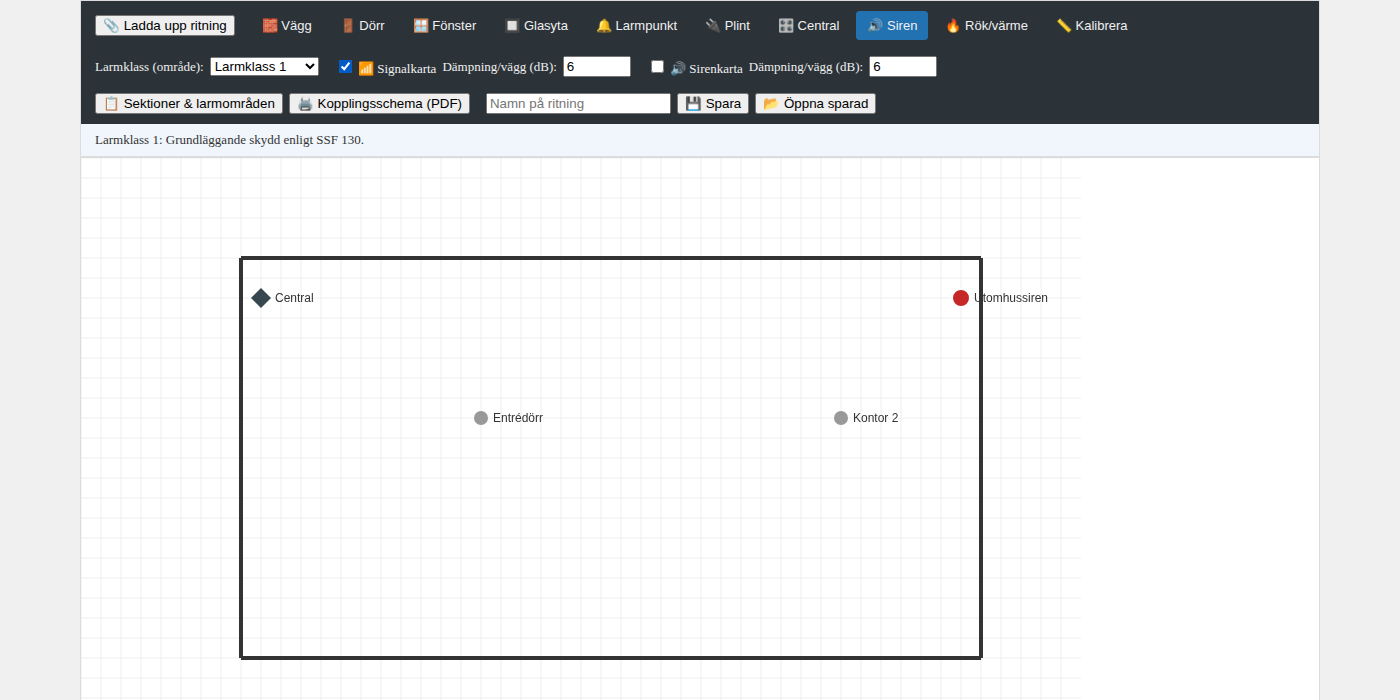Click the "Central" label beside the diamond
Viewport: 1400px width, 700px height.
coord(294,298)
